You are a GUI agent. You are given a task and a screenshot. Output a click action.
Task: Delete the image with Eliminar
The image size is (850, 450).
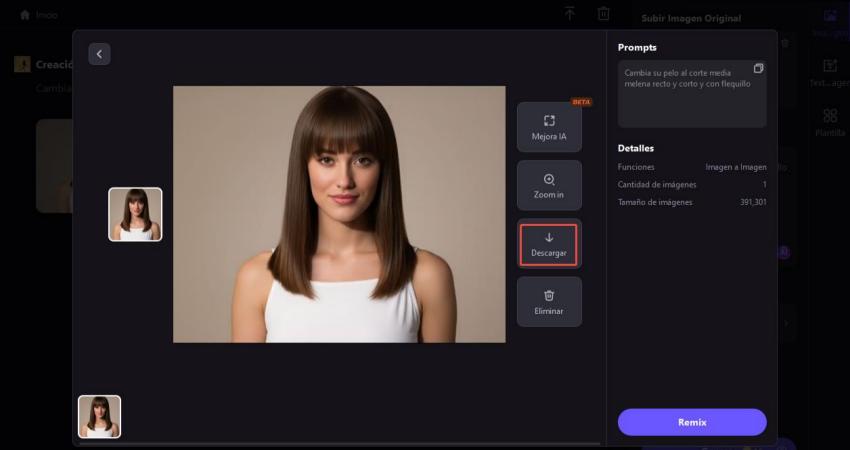(549, 302)
